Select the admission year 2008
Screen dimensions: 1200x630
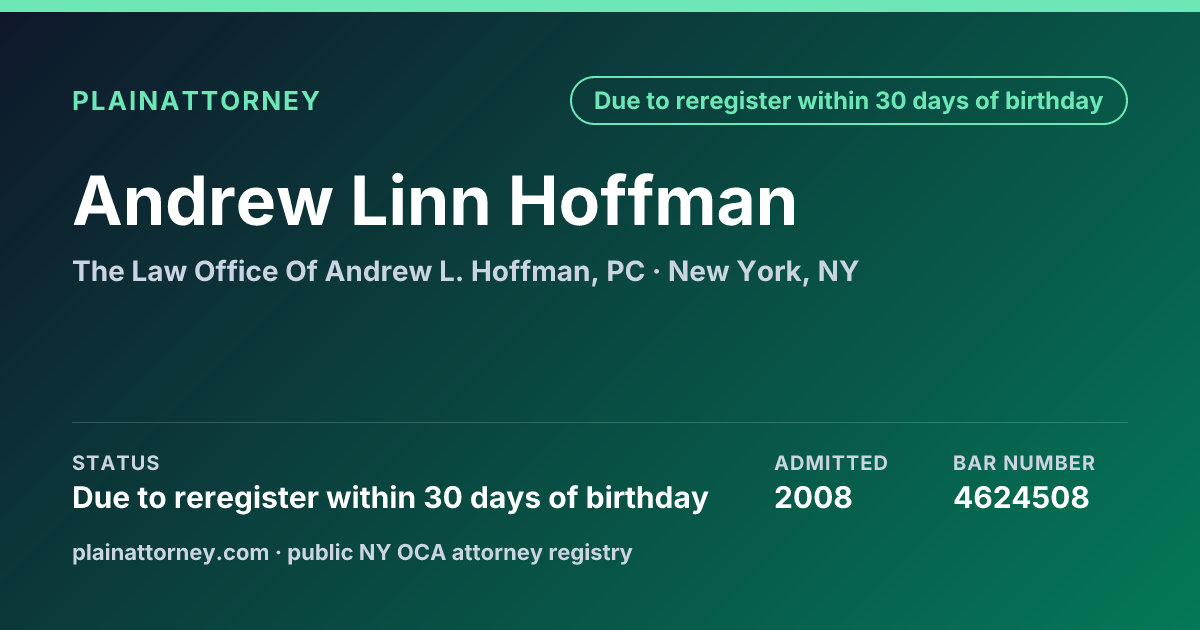click(x=813, y=497)
